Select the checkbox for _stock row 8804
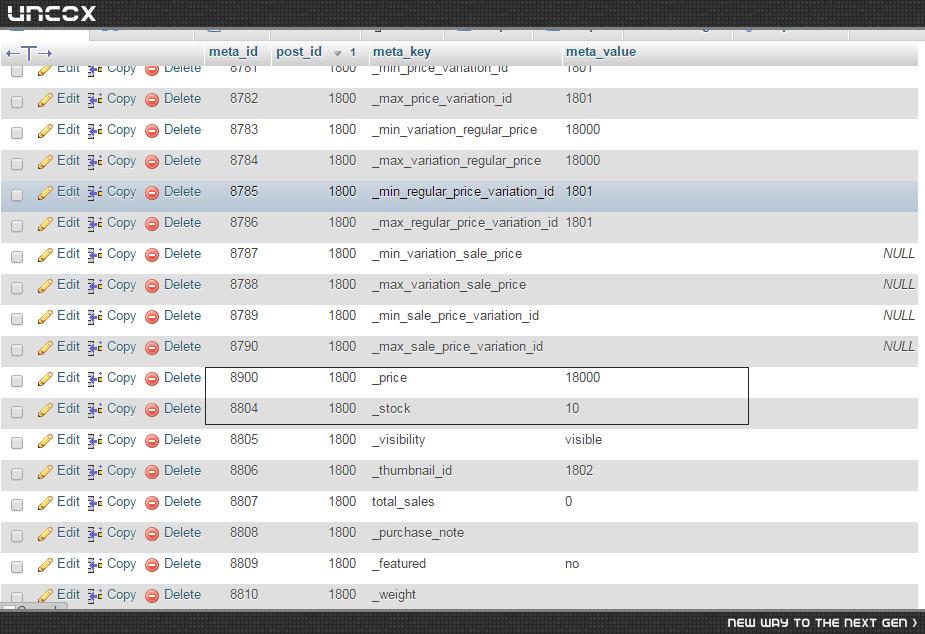 point(17,412)
